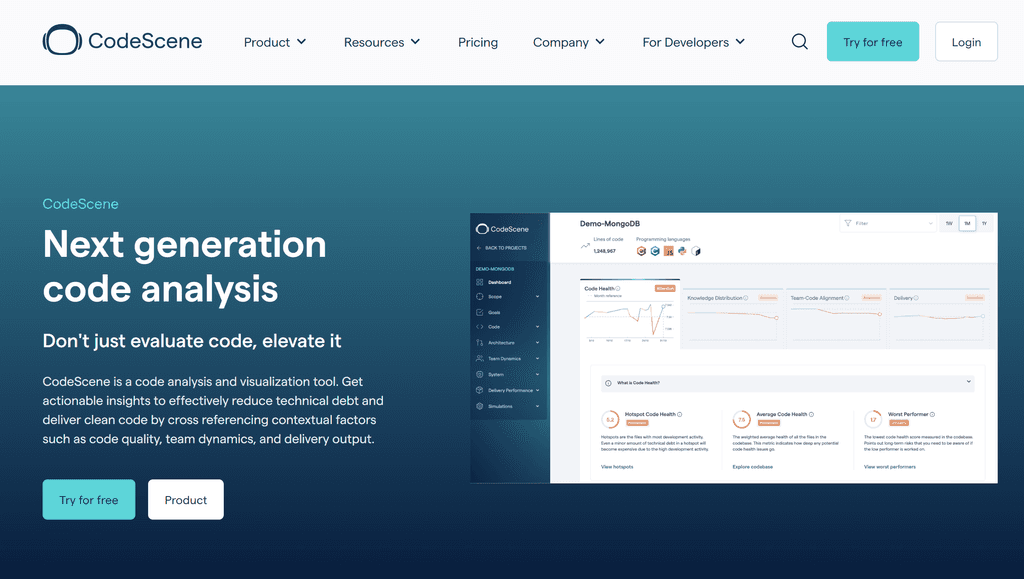
Task: Click the CodeScene logo
Action: 122,40
